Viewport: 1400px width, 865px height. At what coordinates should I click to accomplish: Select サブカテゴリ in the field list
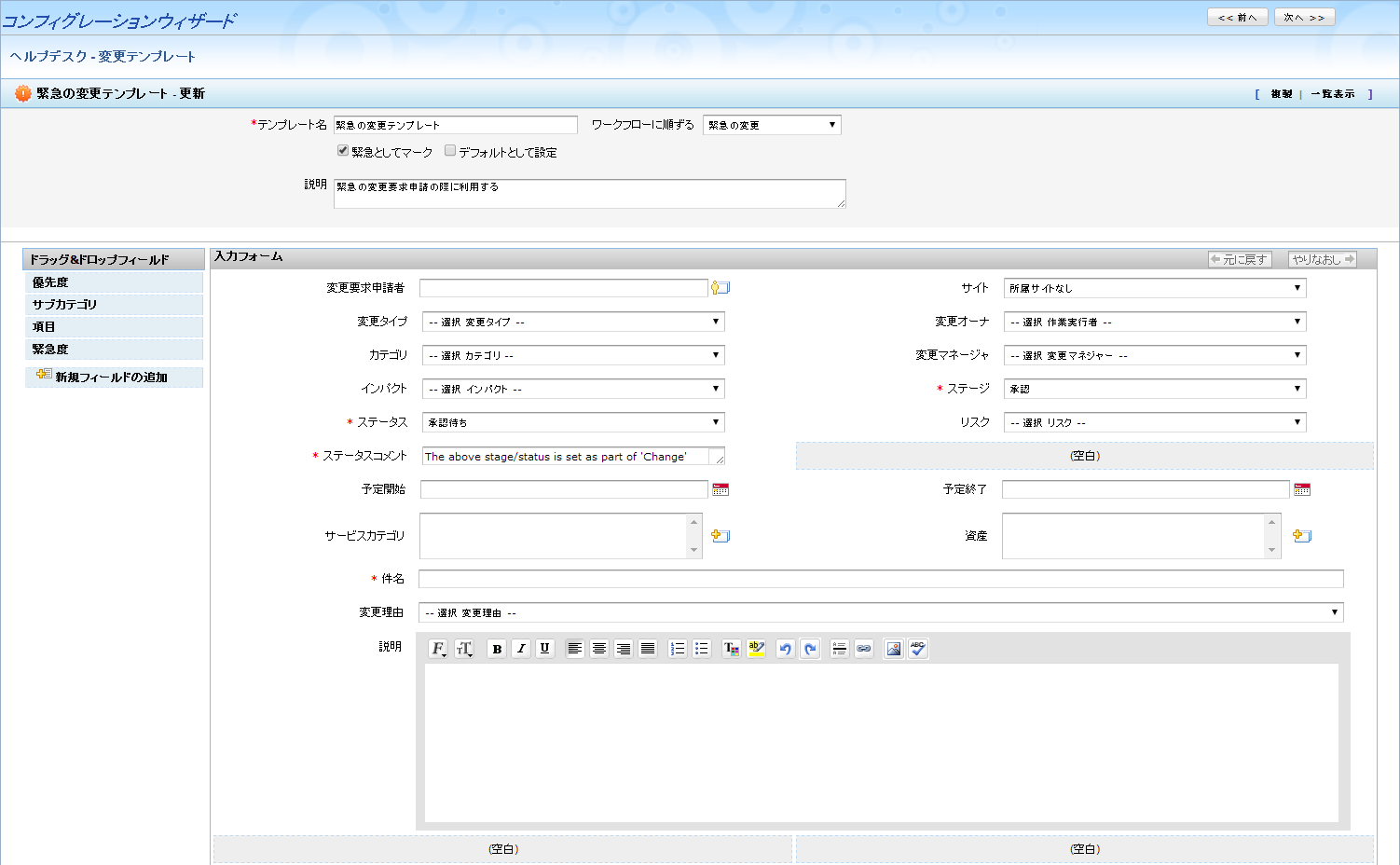click(64, 305)
